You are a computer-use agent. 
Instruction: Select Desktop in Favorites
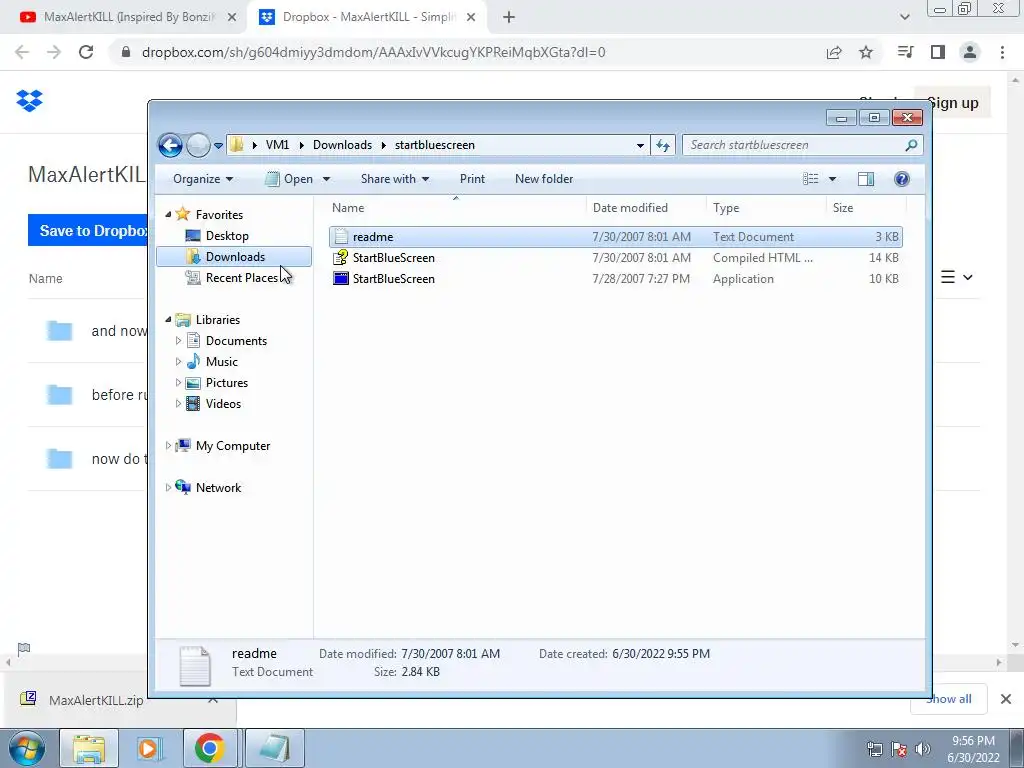(x=227, y=236)
